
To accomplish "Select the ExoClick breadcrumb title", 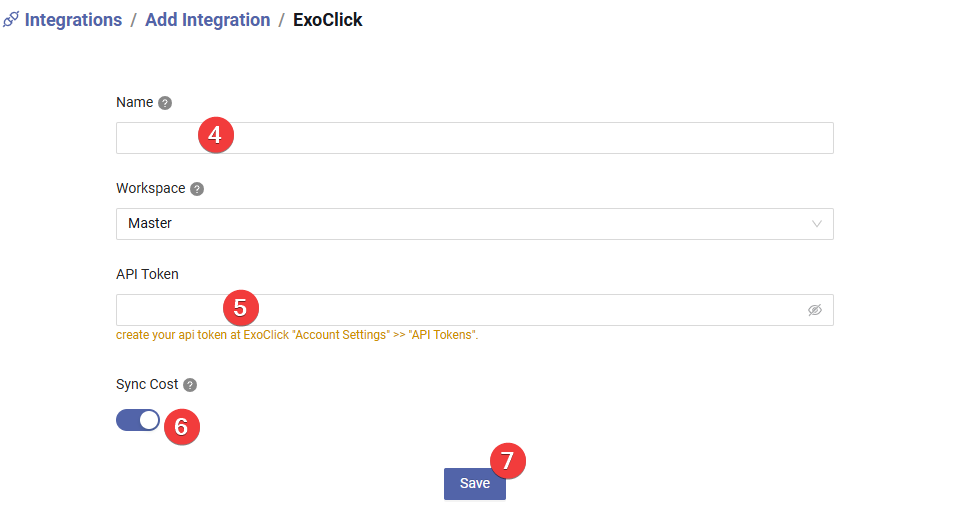I will [327, 20].
